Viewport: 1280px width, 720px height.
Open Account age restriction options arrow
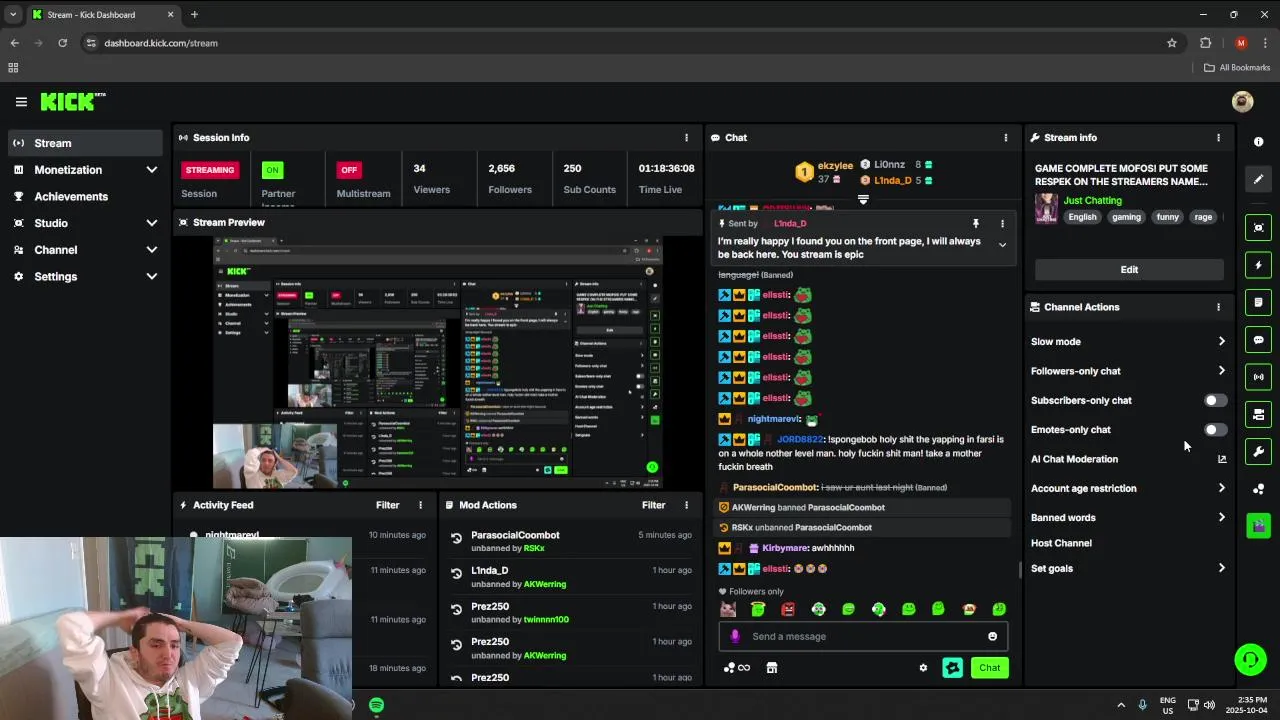1221,488
